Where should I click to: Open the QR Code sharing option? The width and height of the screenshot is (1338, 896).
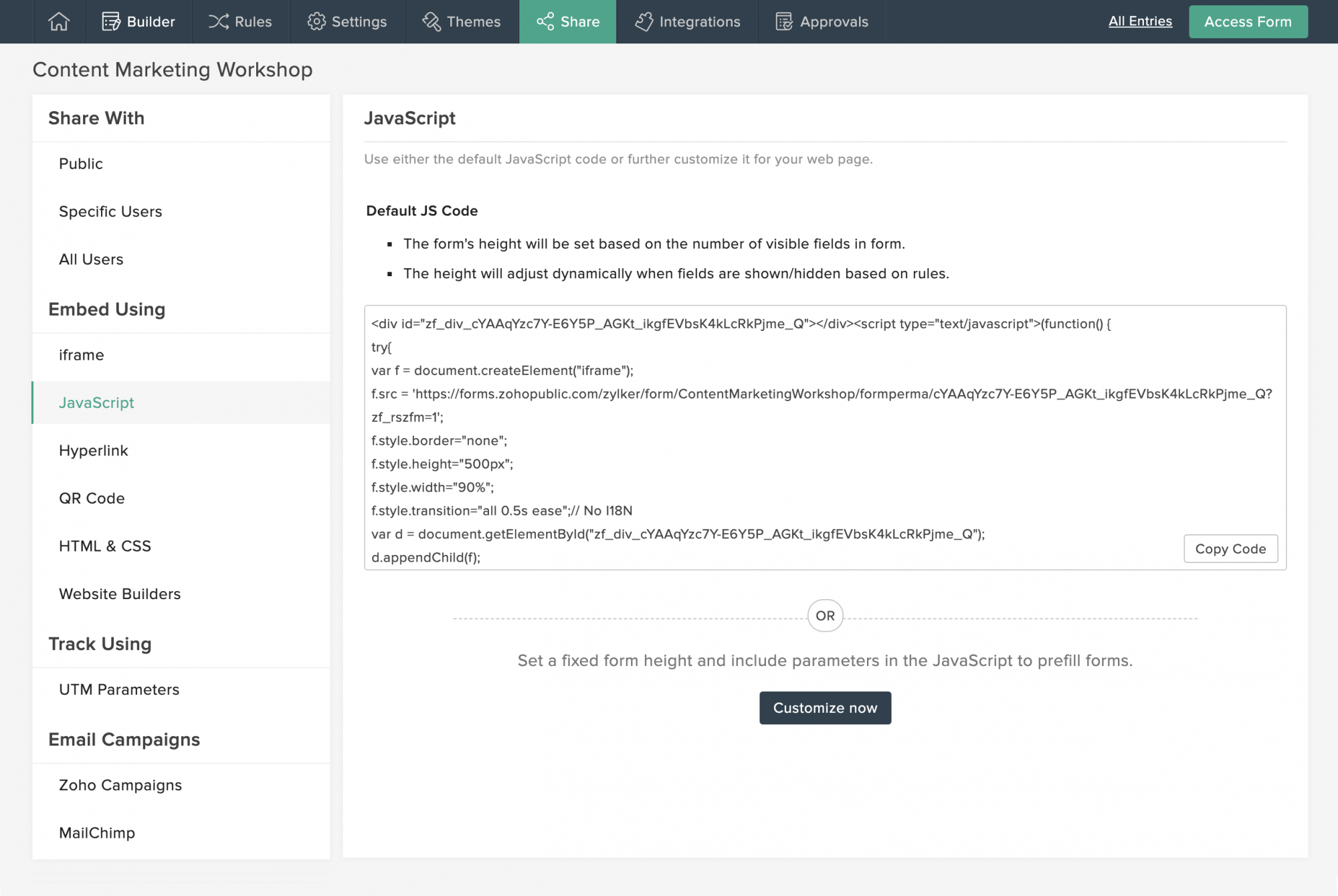[x=92, y=498]
